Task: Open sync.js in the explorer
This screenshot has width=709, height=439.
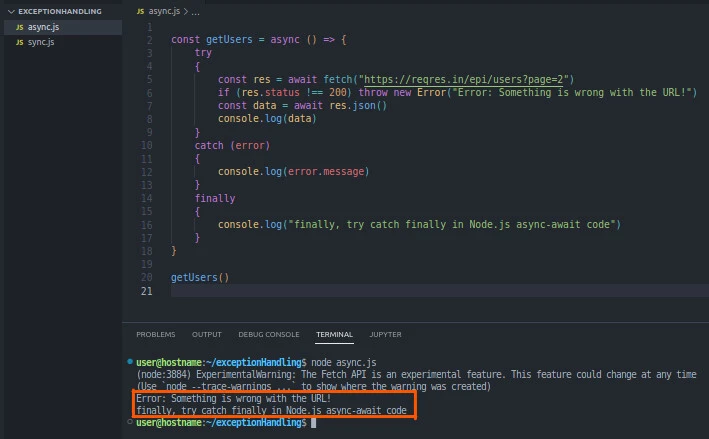Action: (x=40, y=42)
